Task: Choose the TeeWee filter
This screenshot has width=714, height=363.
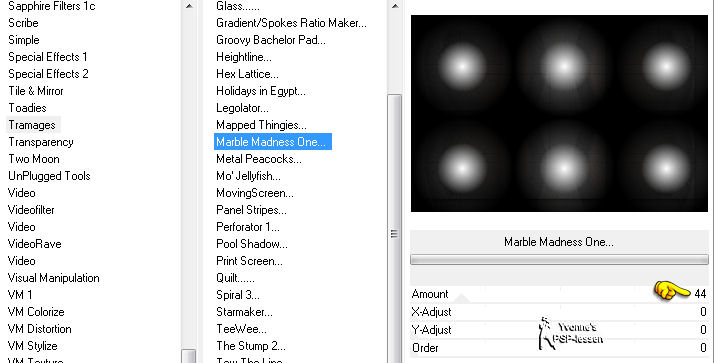Action: (x=241, y=329)
